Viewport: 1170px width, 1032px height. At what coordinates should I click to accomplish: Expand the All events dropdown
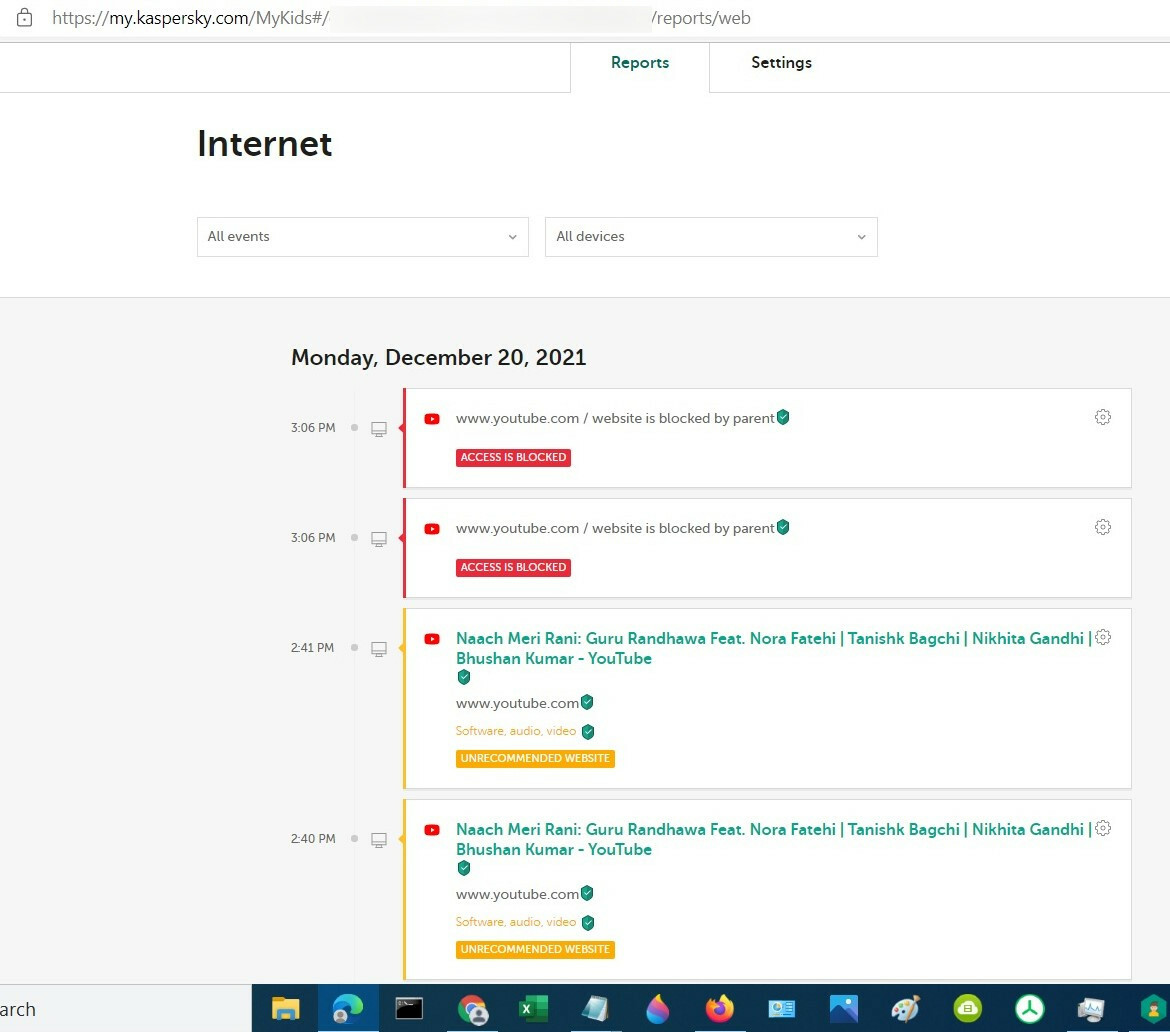(363, 237)
